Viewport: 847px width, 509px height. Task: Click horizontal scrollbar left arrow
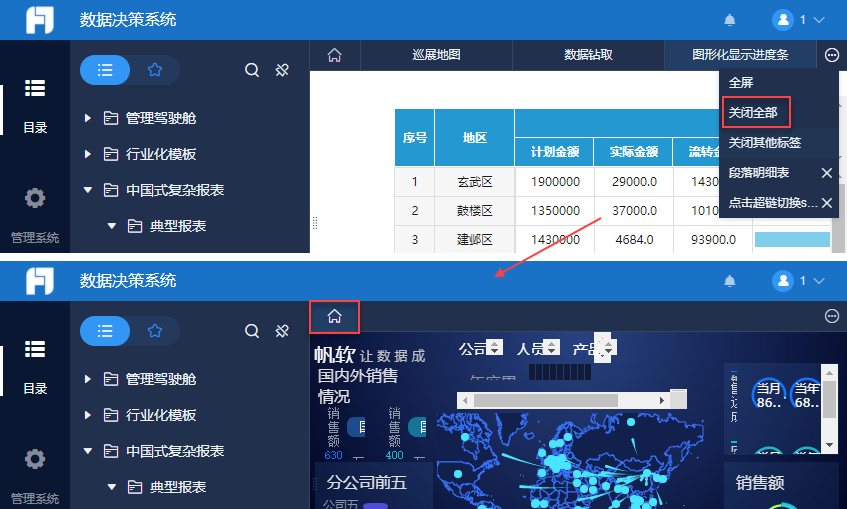(465, 400)
